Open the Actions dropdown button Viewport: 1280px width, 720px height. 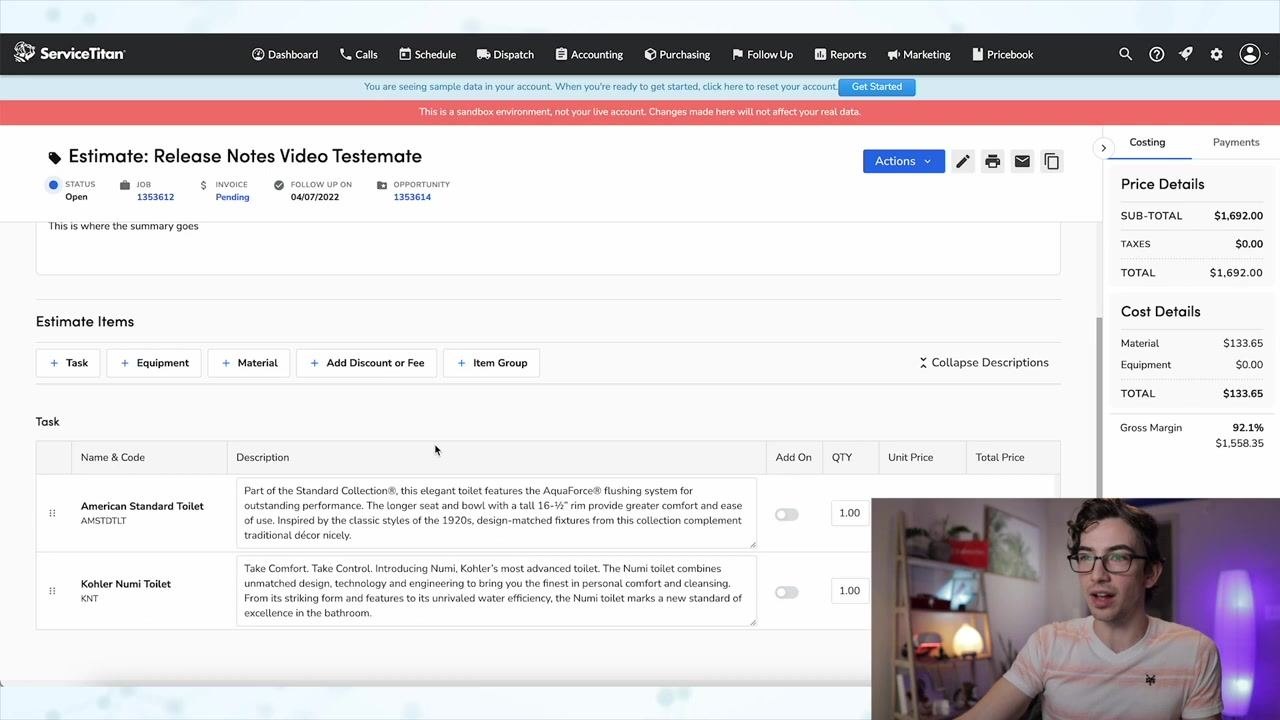pos(903,161)
